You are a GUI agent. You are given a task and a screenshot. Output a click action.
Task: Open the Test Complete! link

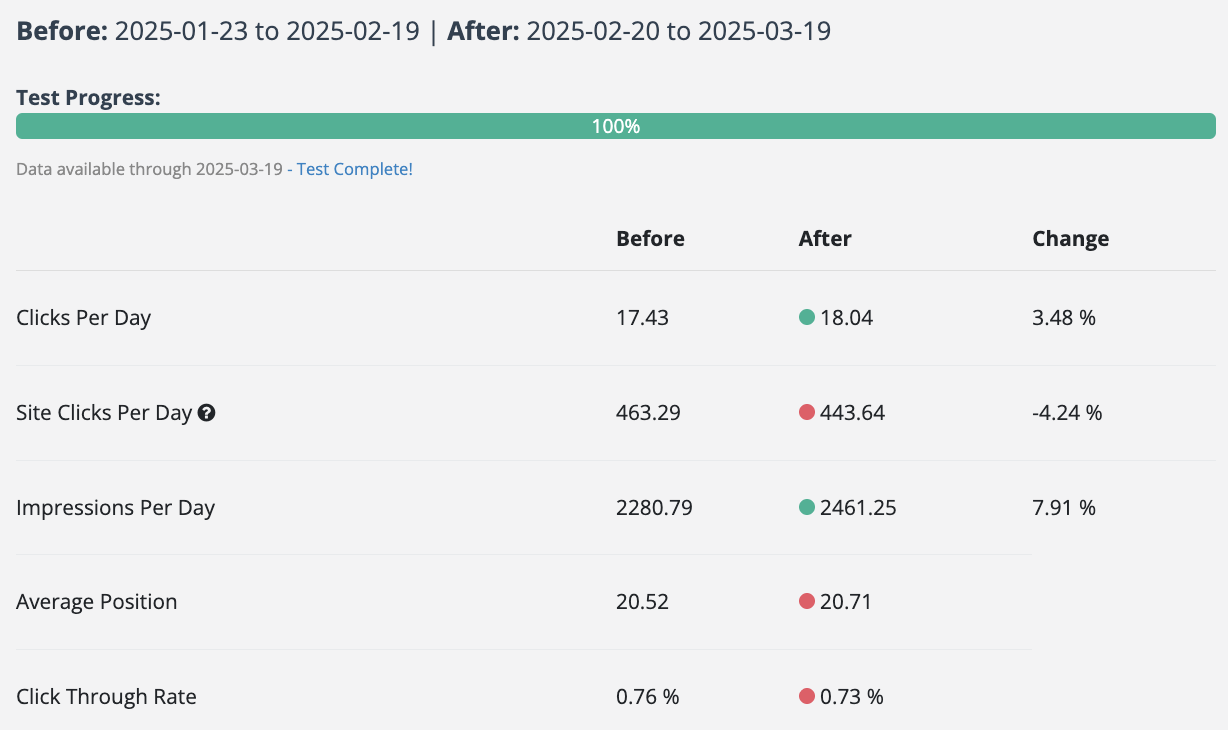(354, 169)
